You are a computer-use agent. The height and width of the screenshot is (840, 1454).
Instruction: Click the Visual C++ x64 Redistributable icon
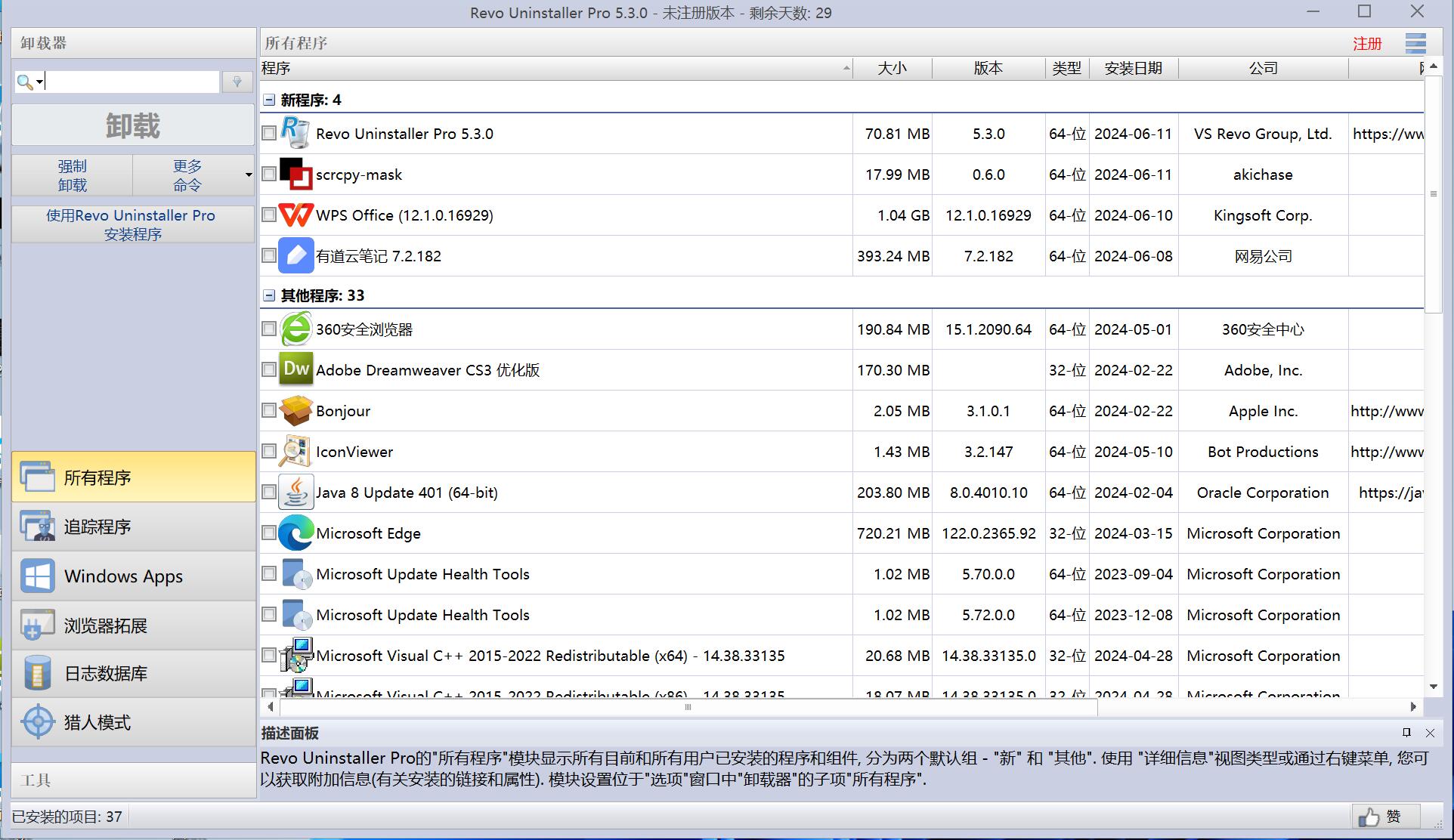295,655
